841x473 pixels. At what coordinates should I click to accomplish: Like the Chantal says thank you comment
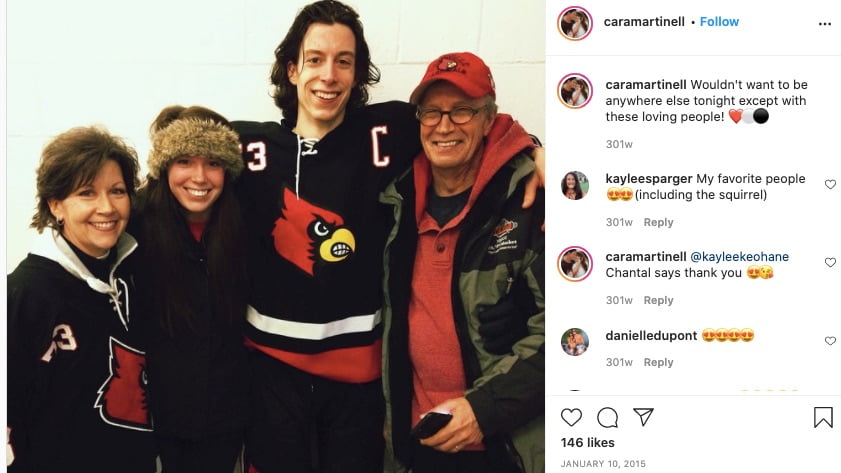(x=830, y=262)
